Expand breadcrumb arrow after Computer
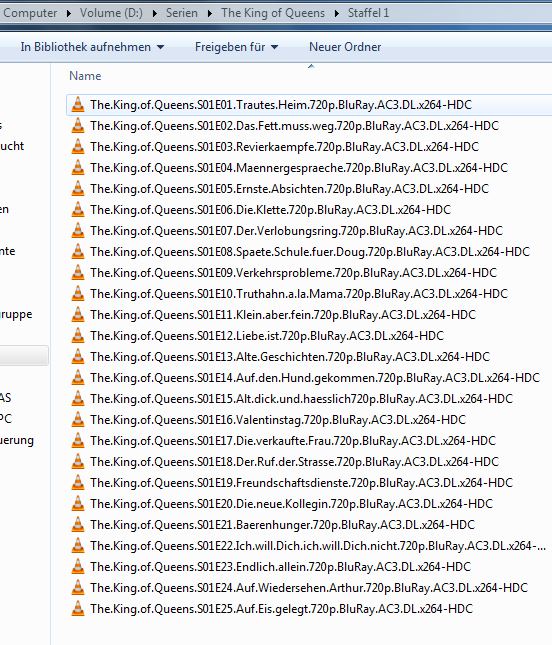 click(x=69, y=14)
